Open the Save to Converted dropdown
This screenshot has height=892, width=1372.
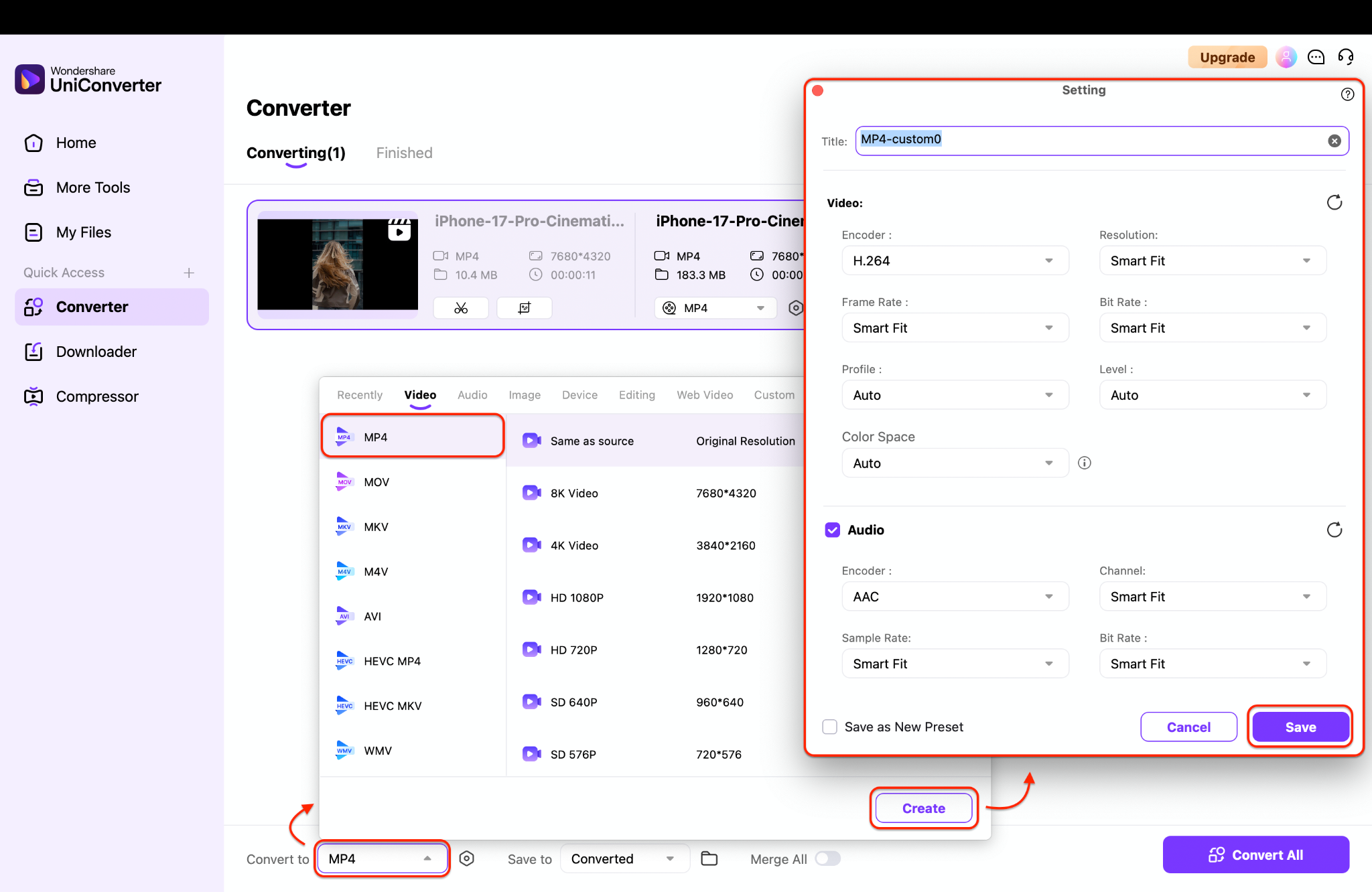[625, 859]
